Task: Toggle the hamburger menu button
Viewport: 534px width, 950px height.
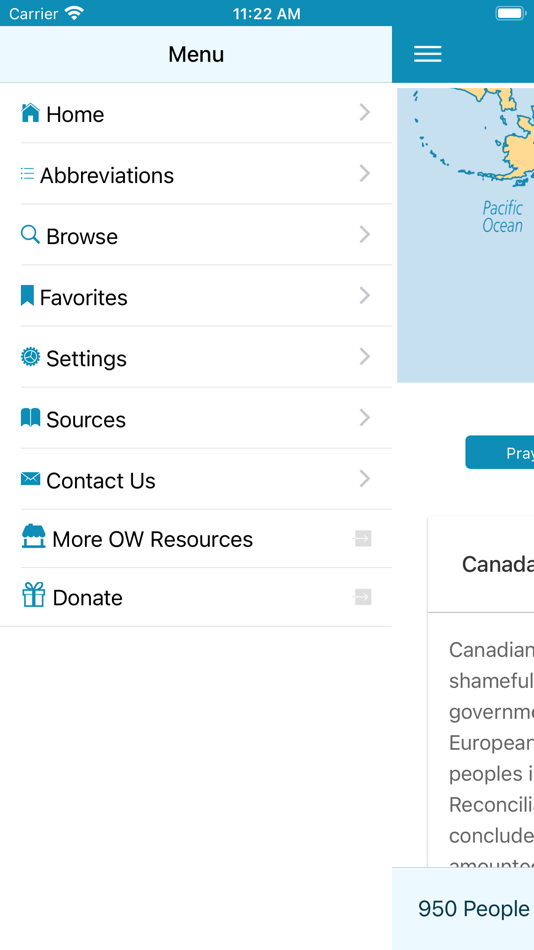Action: pos(428,54)
